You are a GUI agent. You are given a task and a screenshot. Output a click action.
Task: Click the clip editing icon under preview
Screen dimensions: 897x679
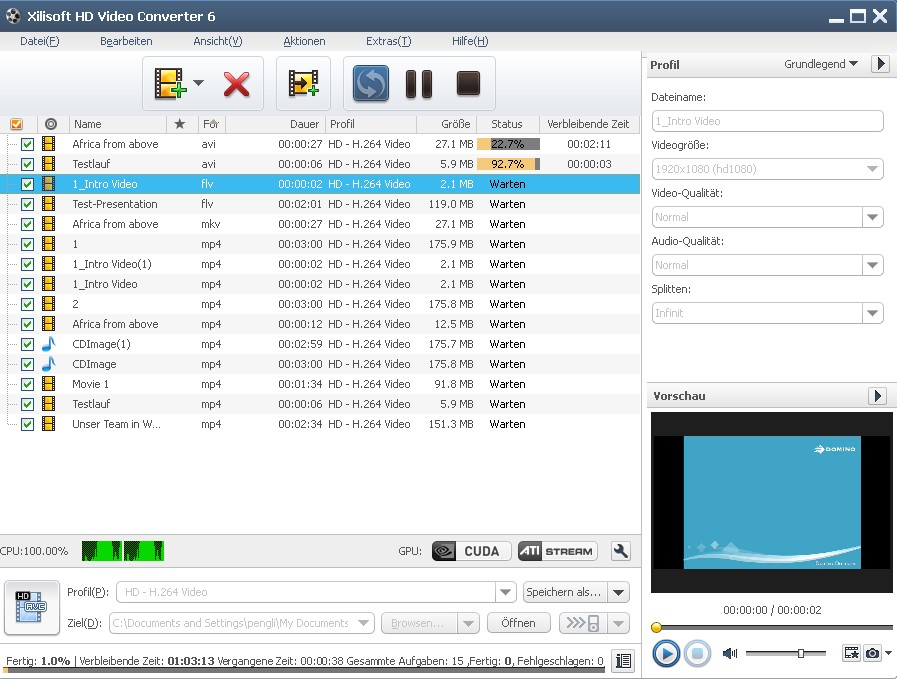pos(851,653)
